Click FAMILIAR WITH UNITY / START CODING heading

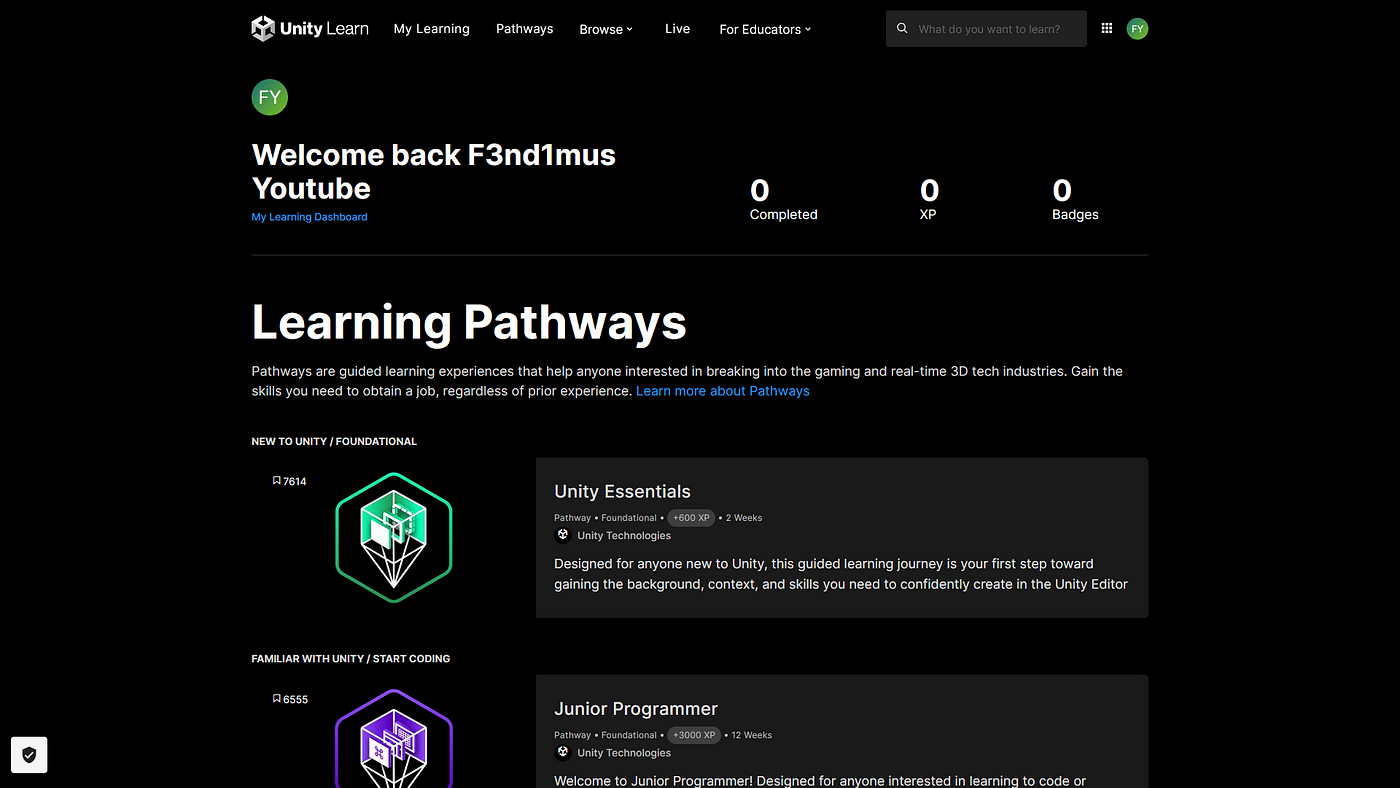tap(351, 659)
